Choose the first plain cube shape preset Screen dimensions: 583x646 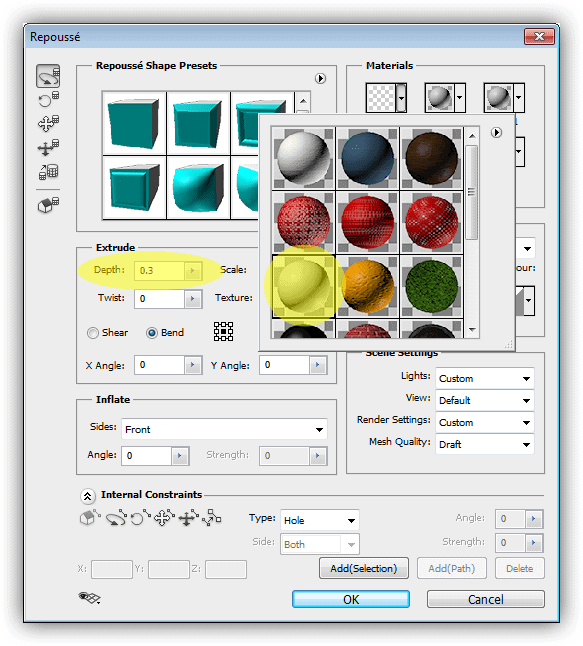[134, 124]
